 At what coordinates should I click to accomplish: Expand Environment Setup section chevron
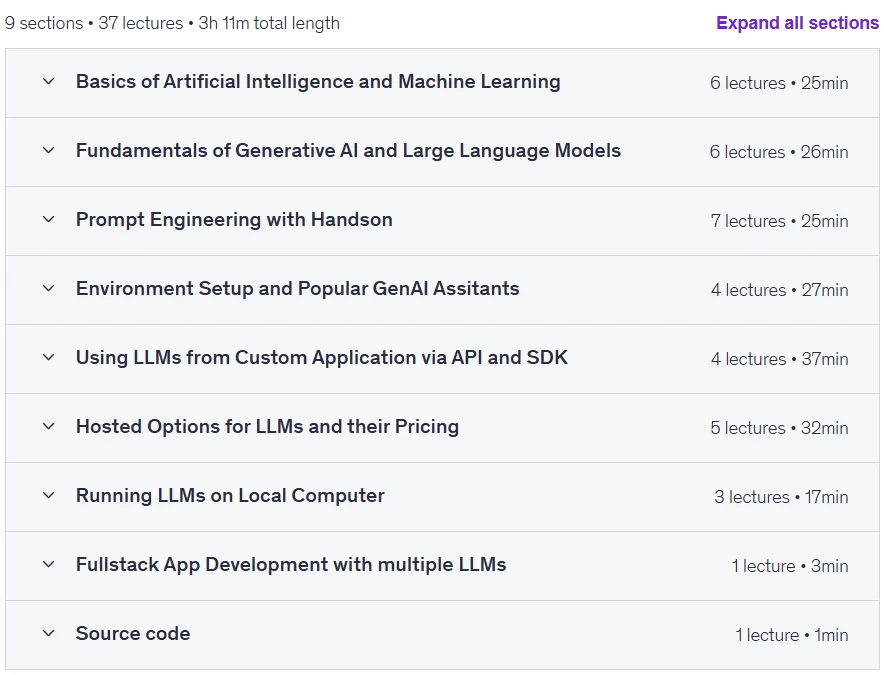click(48, 289)
